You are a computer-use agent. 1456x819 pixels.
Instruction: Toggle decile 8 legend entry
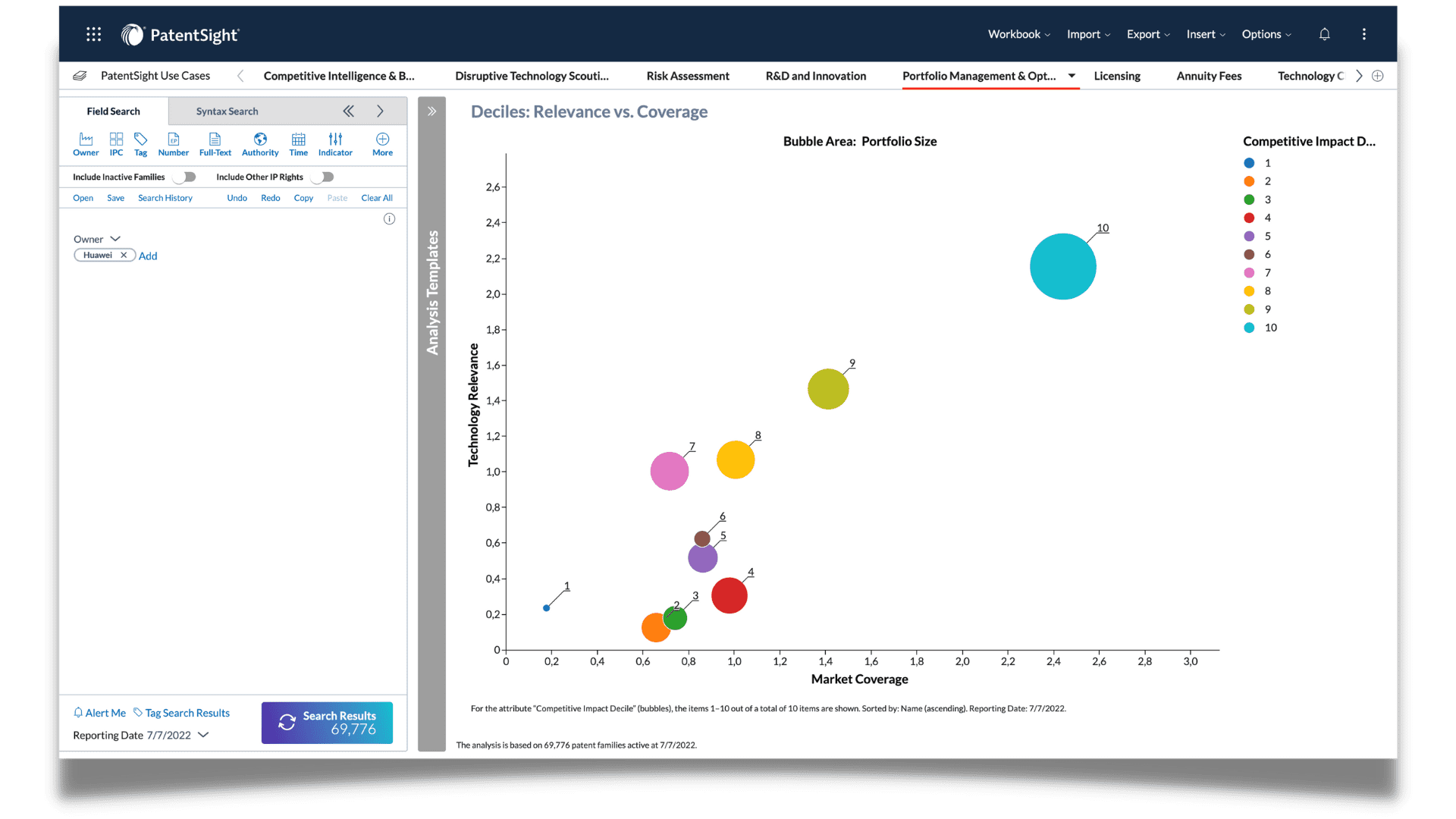point(1257,291)
